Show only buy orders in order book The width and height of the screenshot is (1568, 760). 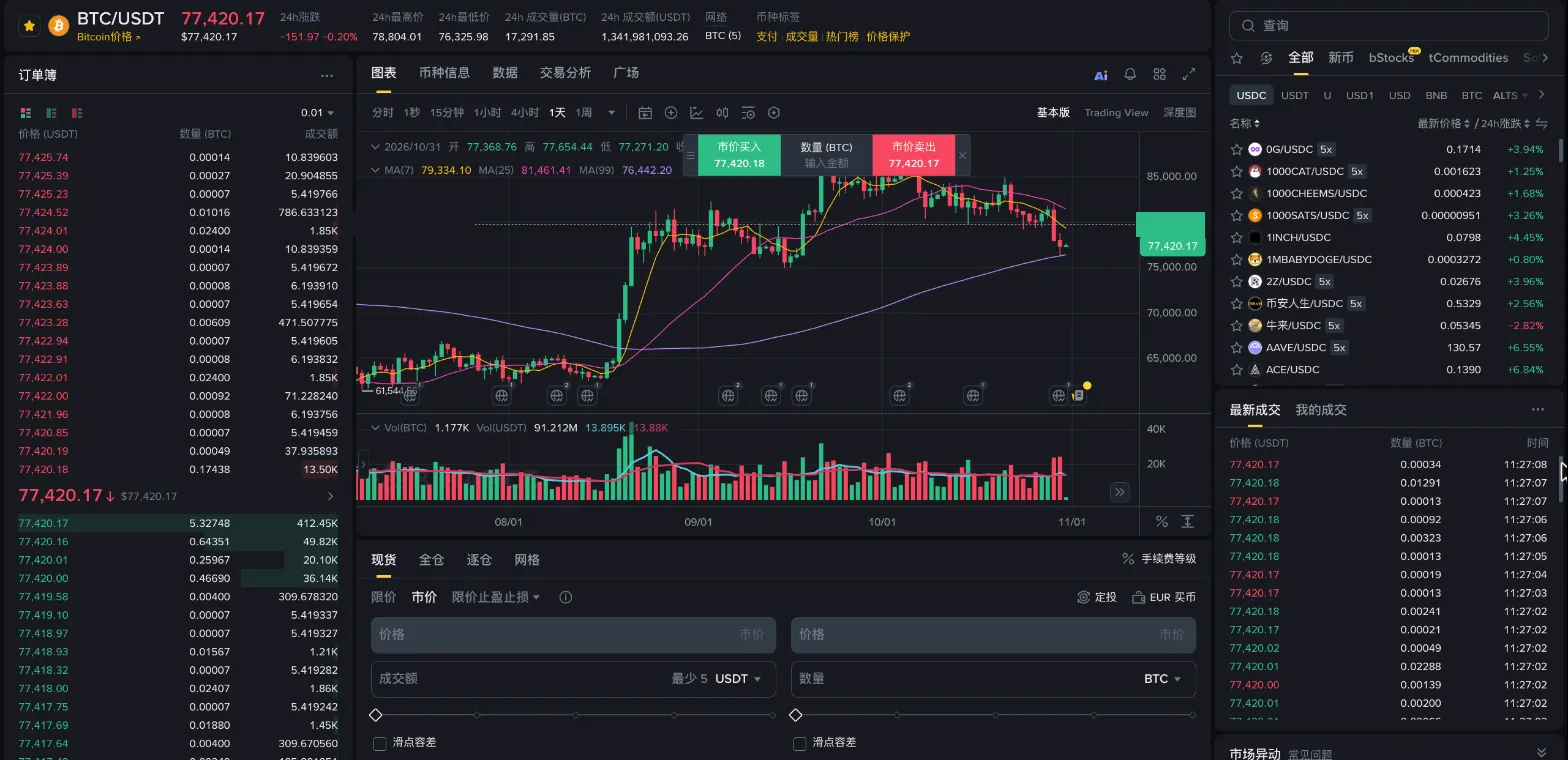[x=51, y=113]
